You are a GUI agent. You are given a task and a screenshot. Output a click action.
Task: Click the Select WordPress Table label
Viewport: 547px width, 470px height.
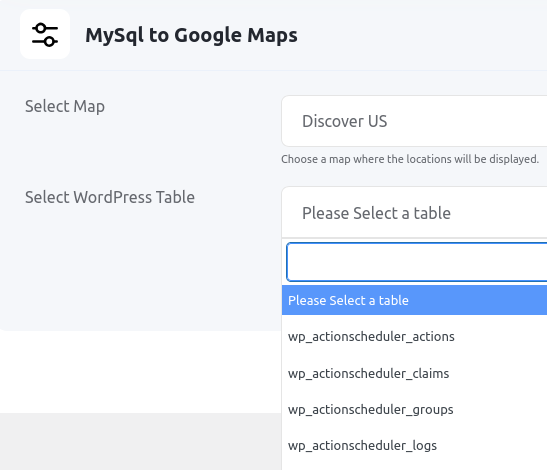pos(110,197)
